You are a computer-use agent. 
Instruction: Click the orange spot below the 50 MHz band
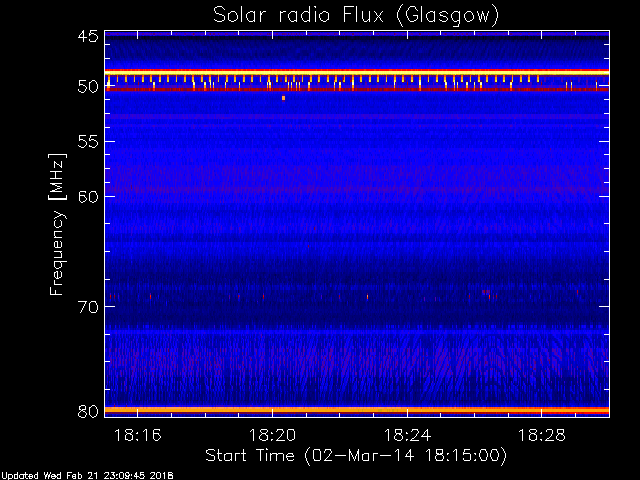[283, 98]
